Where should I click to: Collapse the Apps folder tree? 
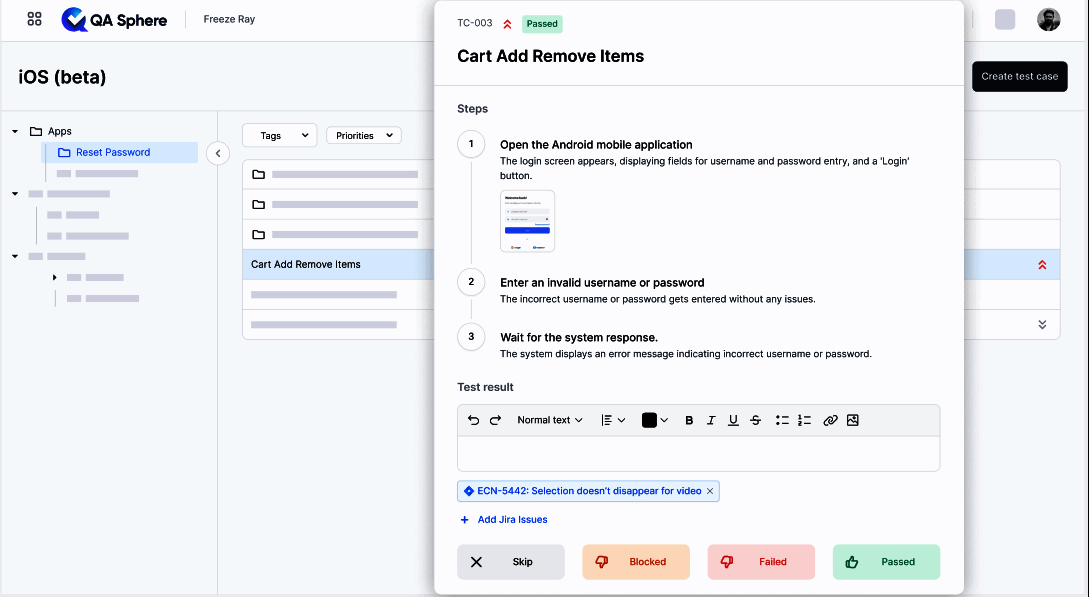click(x=15, y=131)
